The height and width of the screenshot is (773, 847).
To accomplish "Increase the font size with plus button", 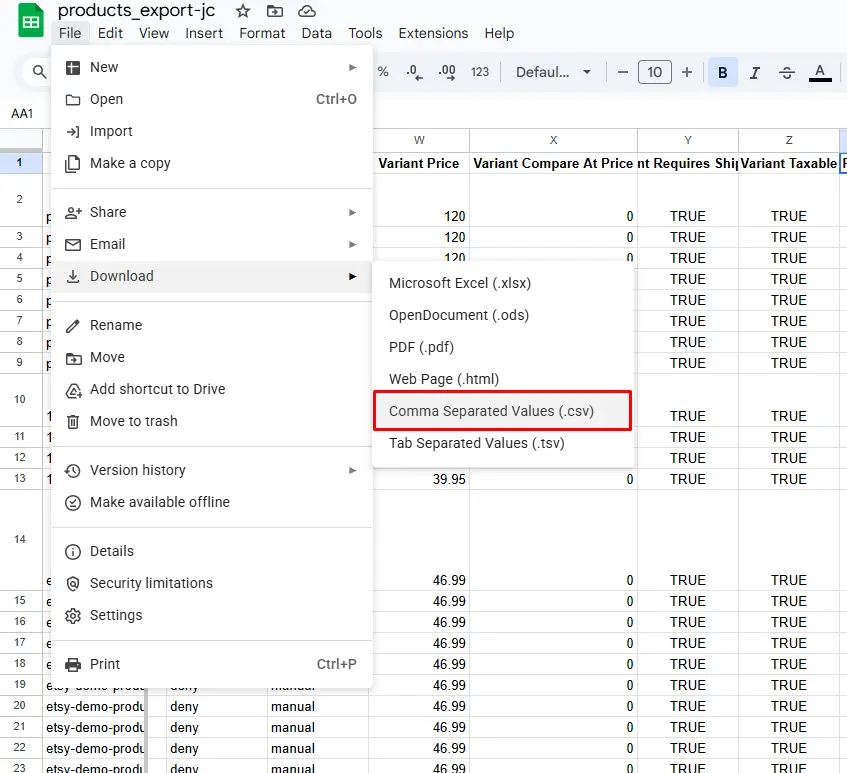I will point(687,72).
